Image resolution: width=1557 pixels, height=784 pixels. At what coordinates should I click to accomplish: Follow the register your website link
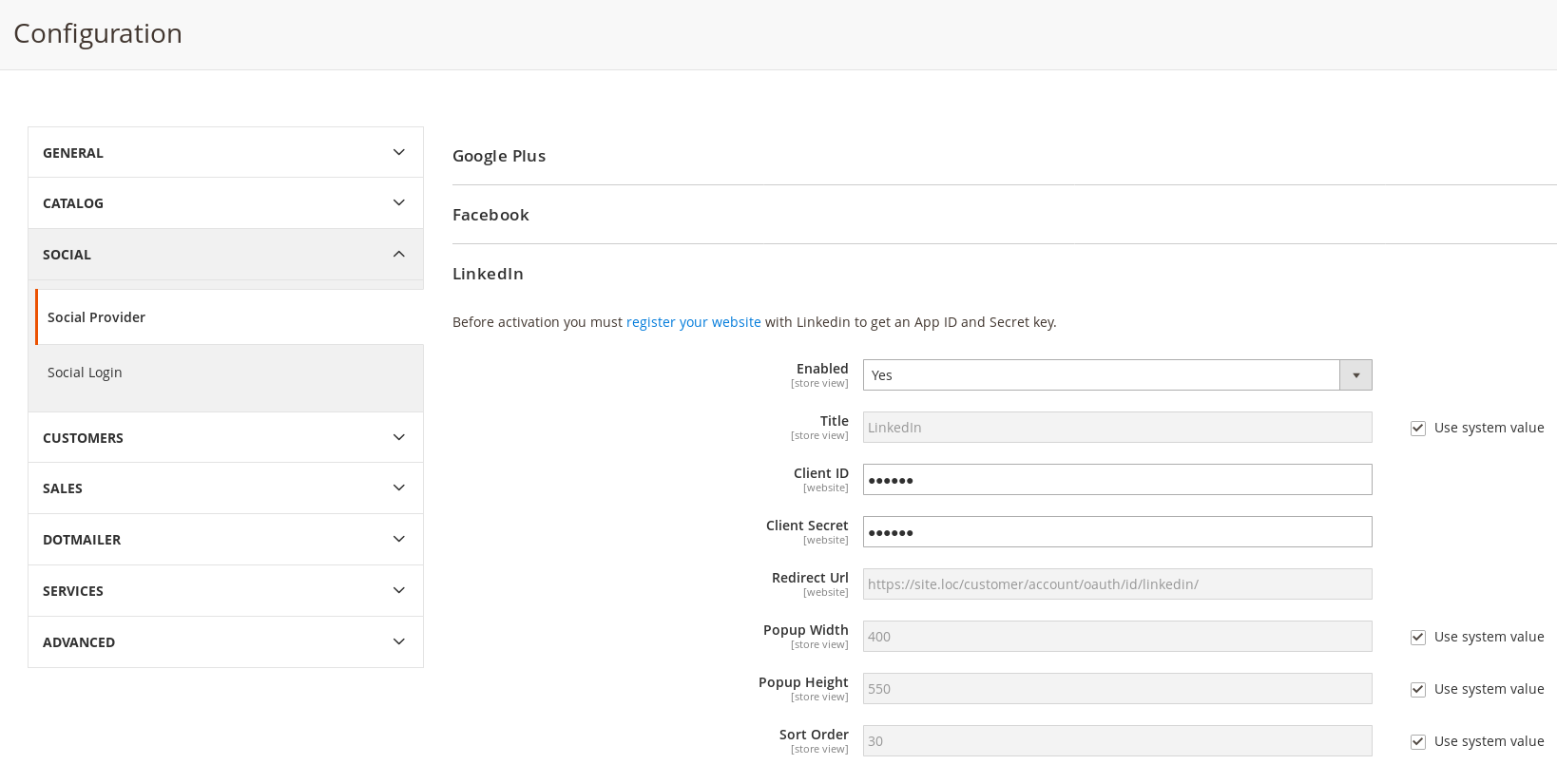[x=693, y=322]
